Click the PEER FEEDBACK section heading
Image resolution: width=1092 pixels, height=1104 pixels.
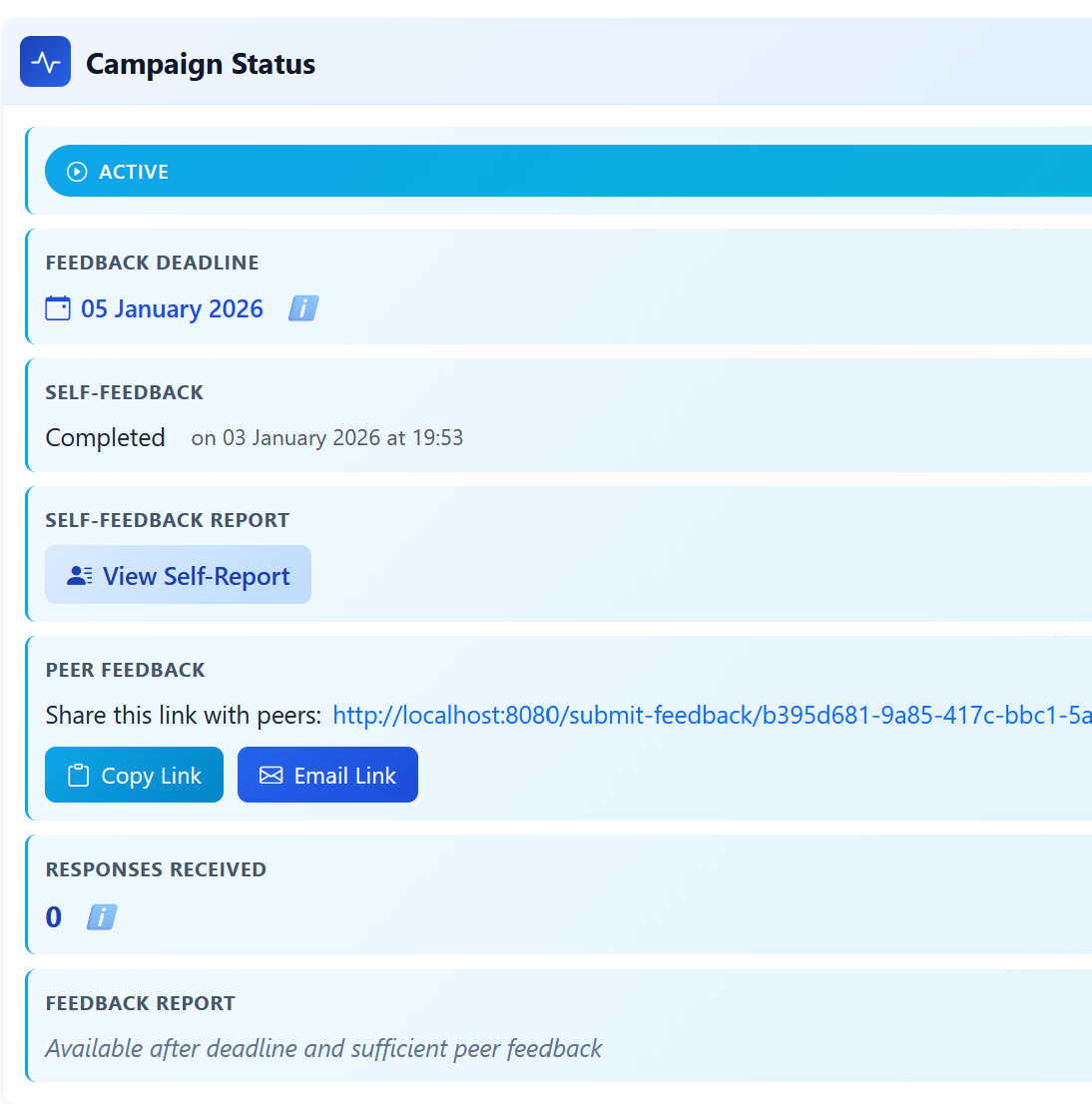pos(125,670)
